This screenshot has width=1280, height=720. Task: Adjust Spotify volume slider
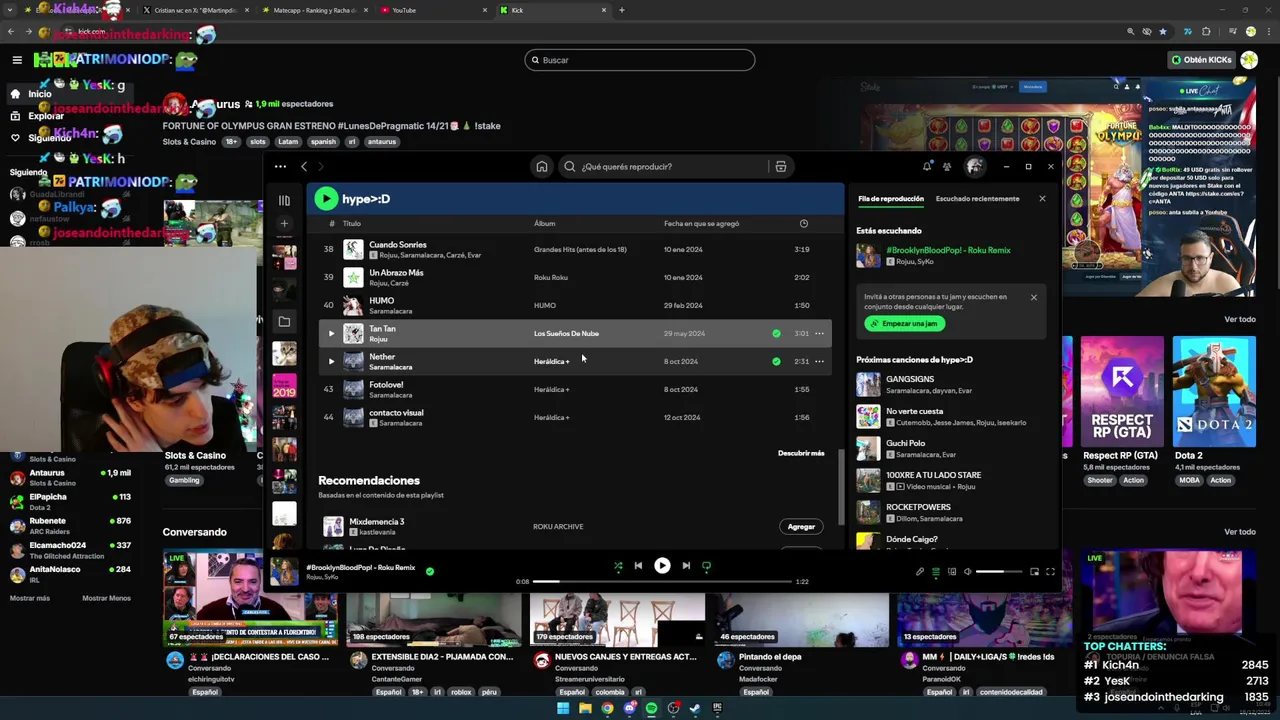[999, 572]
